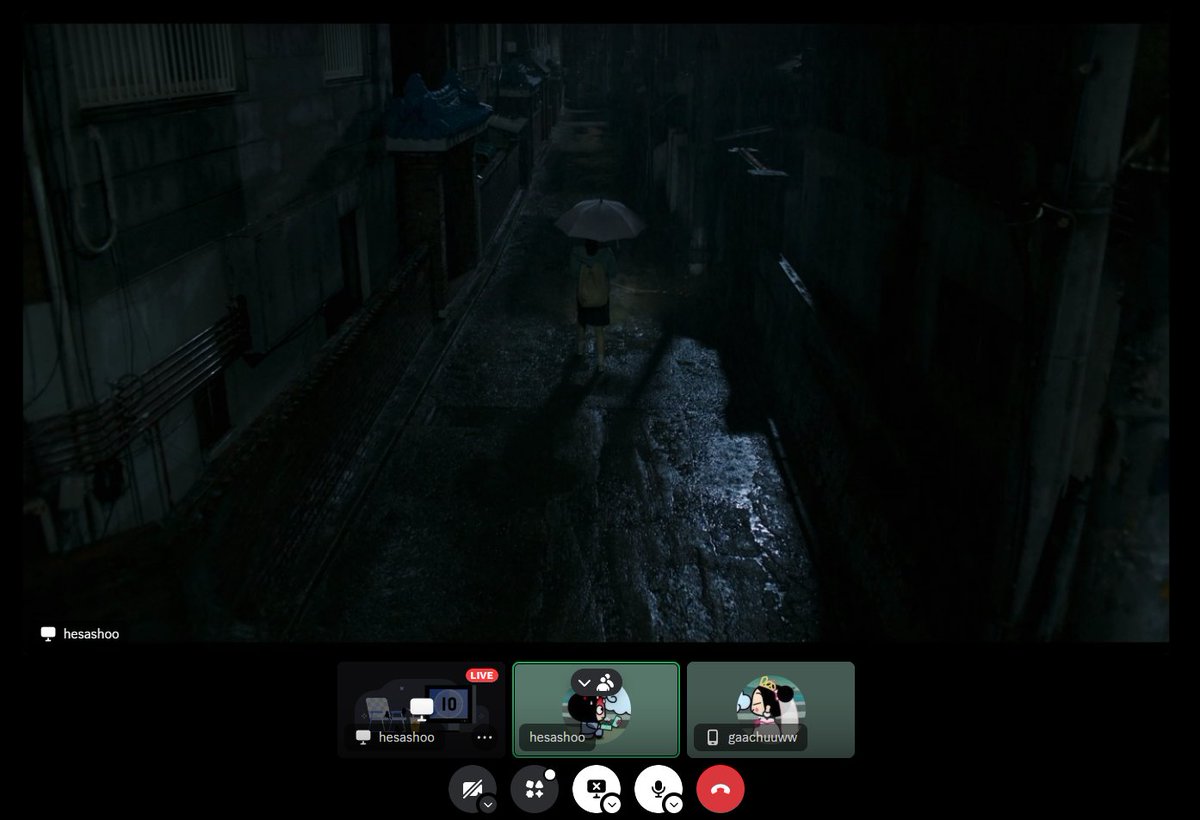Open screen share options dropdown arrow

pos(612,804)
